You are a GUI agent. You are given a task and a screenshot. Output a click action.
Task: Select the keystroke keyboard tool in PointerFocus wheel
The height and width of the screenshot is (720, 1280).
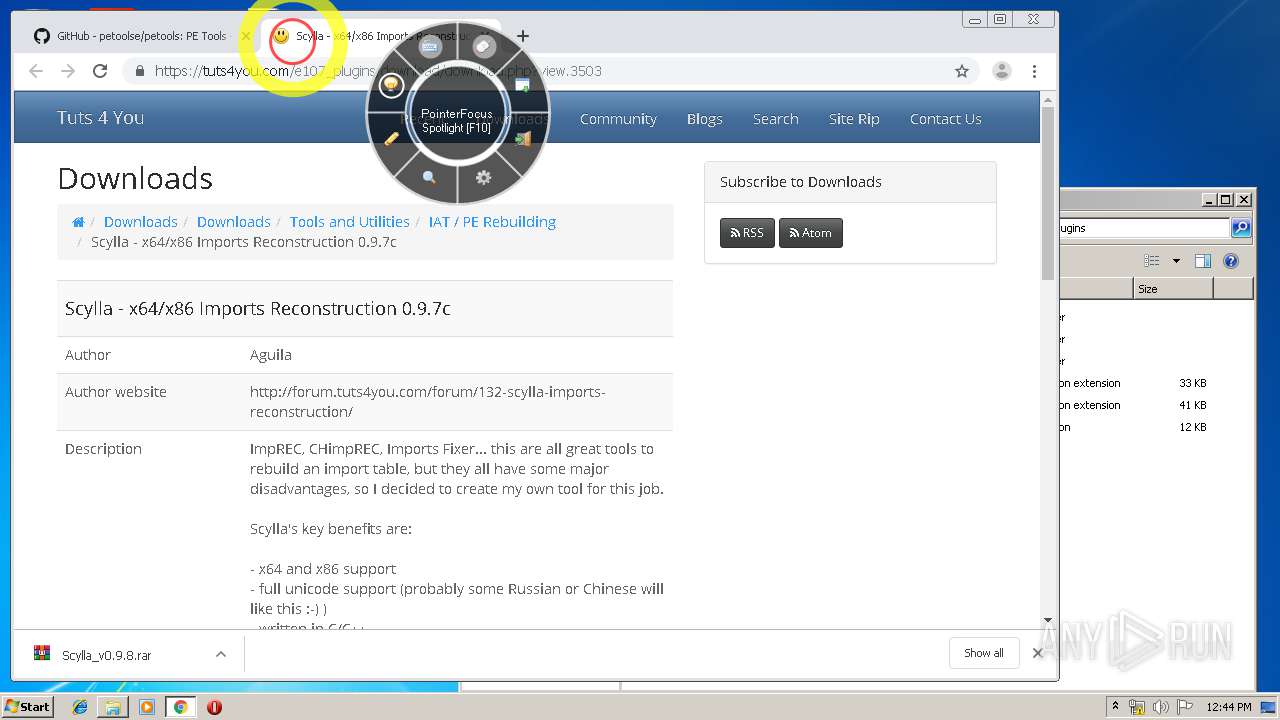(430, 46)
